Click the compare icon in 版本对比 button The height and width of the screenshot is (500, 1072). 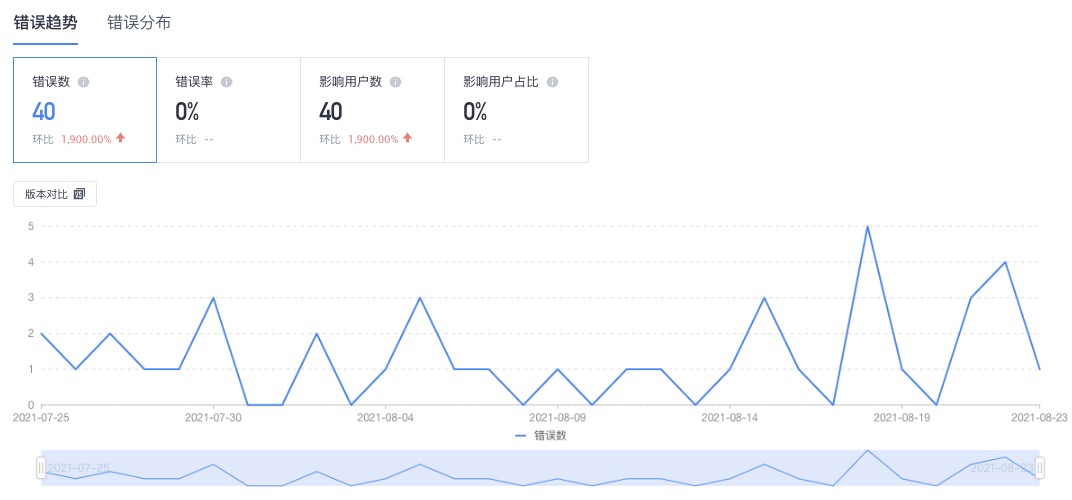click(79, 194)
